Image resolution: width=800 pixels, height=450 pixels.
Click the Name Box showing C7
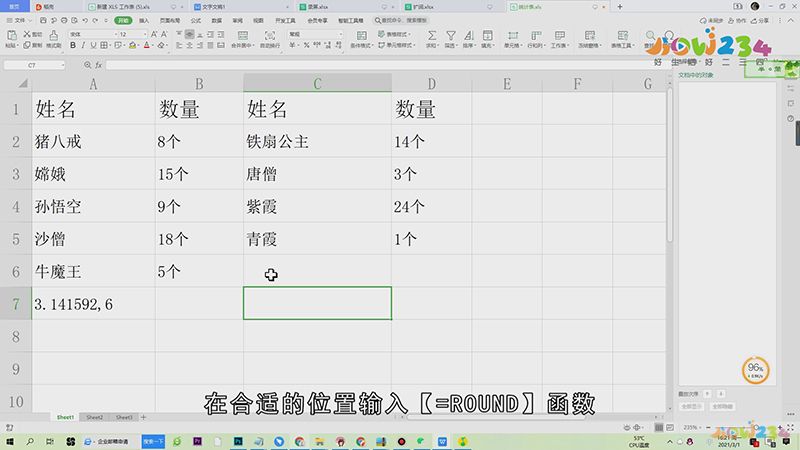click(34, 65)
